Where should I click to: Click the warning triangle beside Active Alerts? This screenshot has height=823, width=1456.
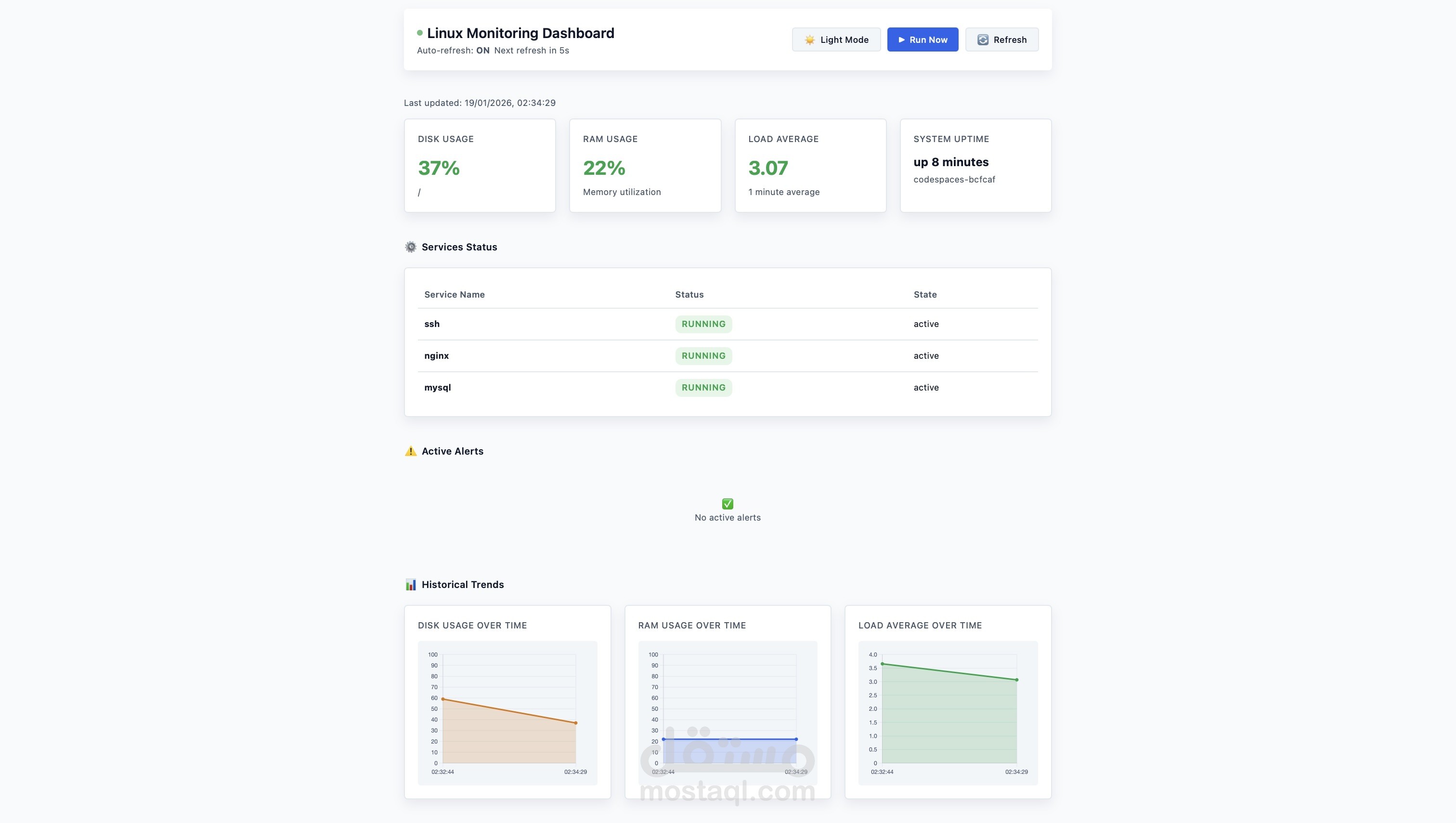pyautogui.click(x=411, y=451)
